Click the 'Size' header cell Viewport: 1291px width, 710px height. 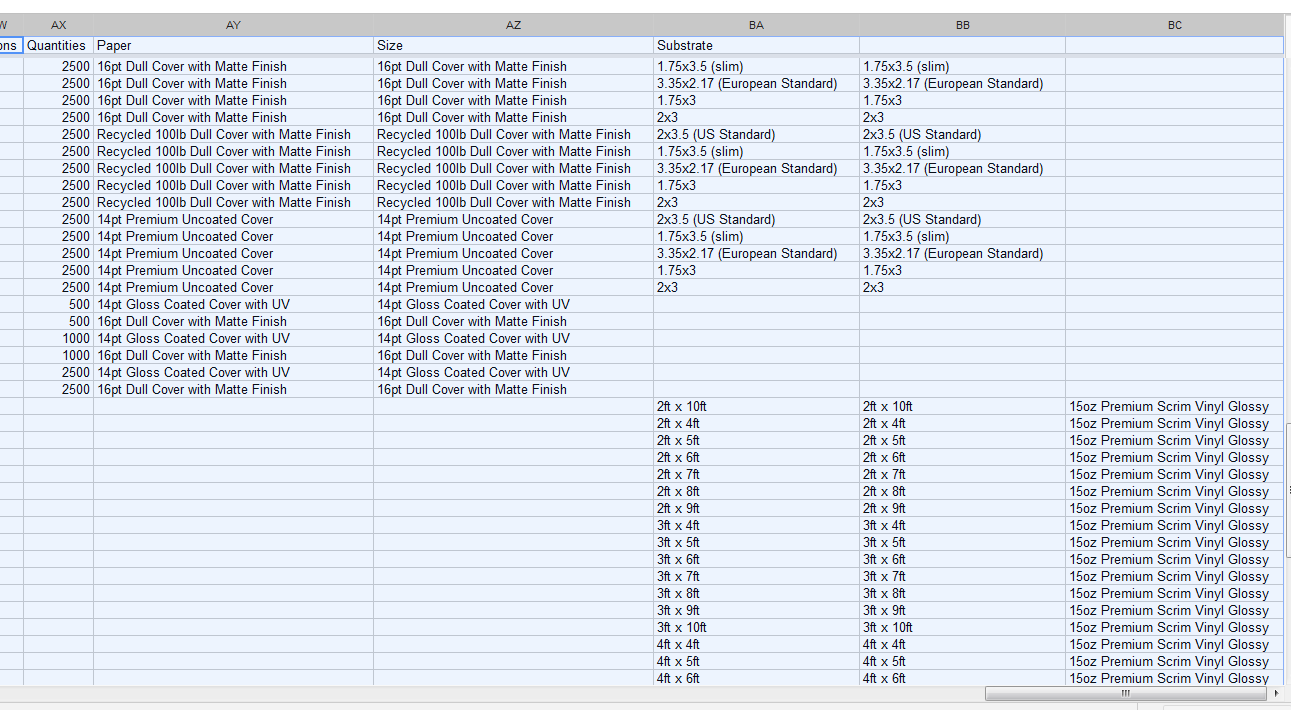tap(513, 45)
